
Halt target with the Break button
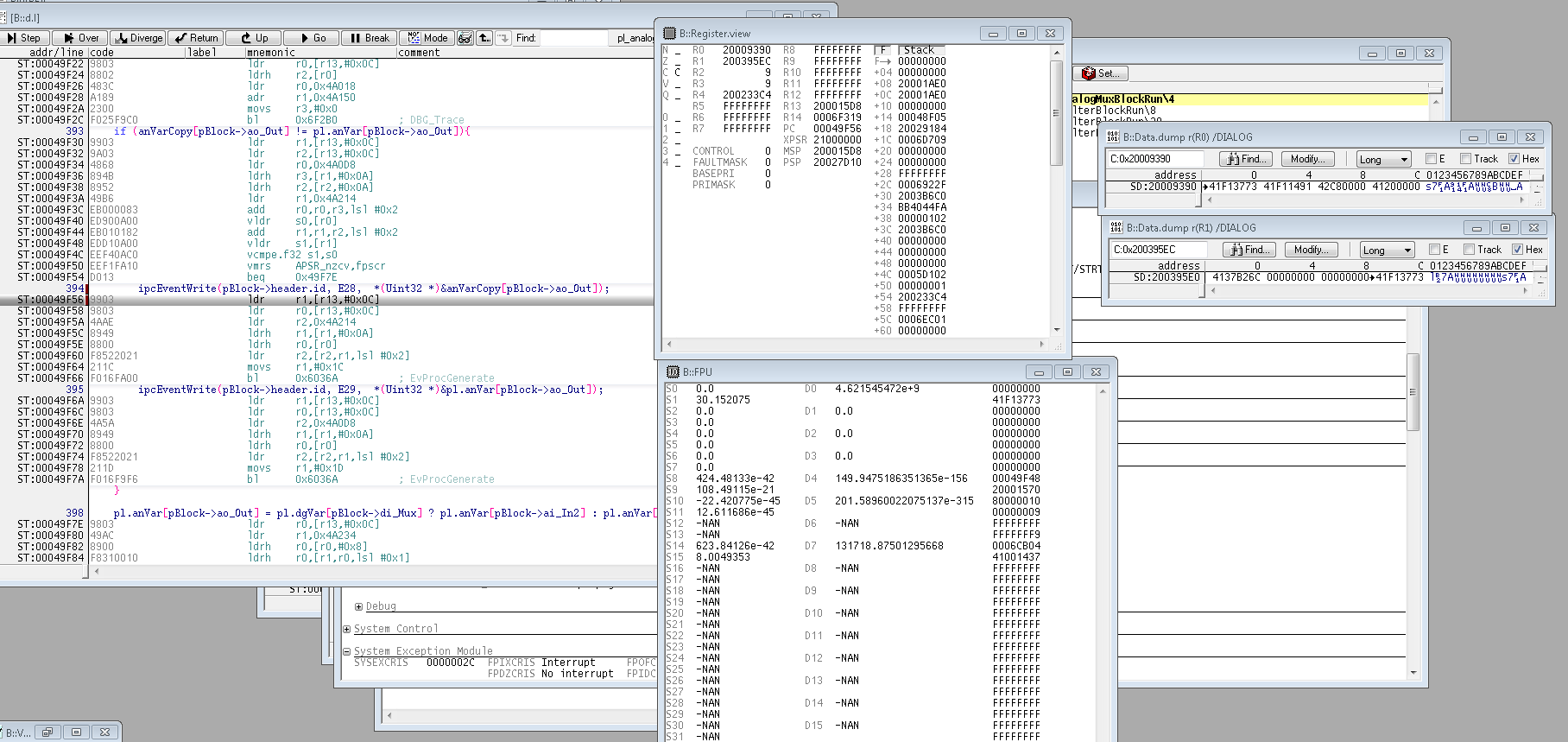pos(370,38)
